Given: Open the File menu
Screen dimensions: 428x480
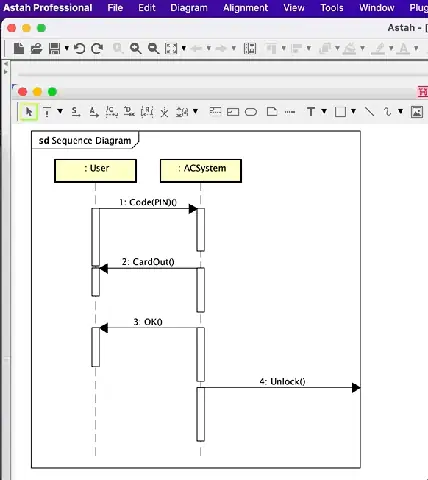Looking at the screenshot, I should point(115,8).
